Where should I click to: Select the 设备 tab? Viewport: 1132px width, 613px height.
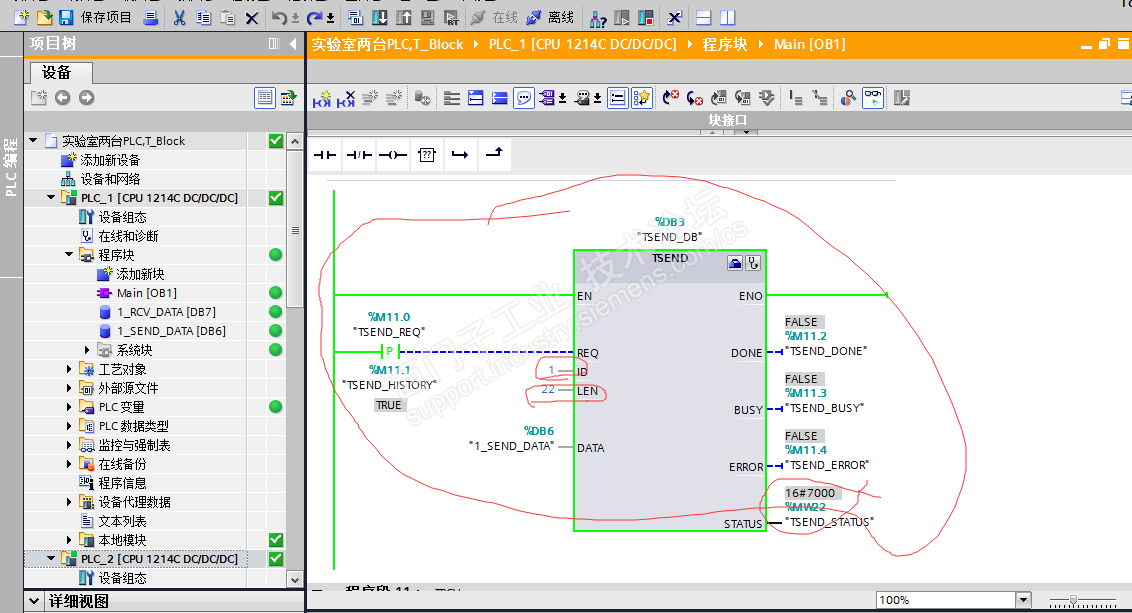[57, 72]
